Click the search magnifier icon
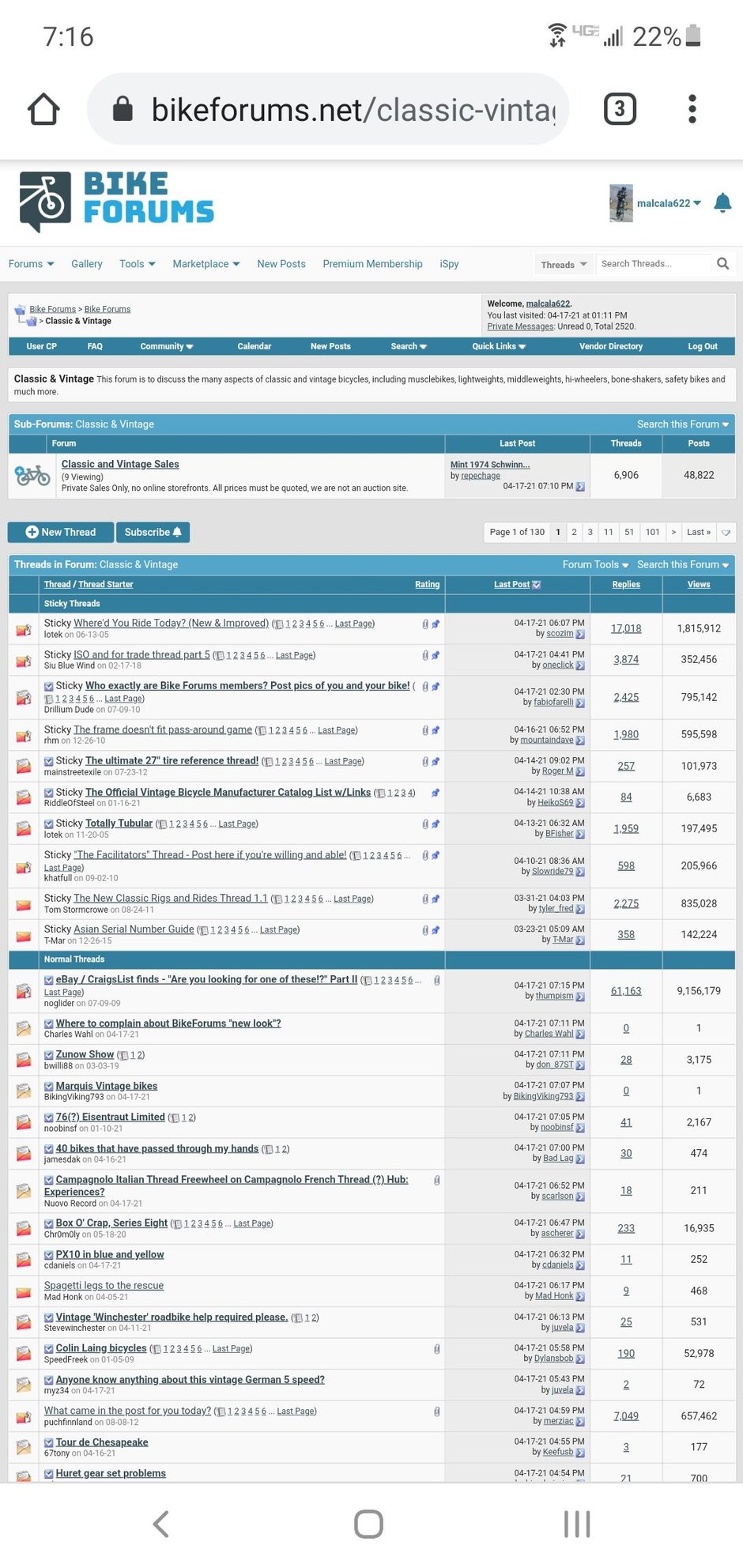Screen dimensions: 743x1568 [722, 264]
